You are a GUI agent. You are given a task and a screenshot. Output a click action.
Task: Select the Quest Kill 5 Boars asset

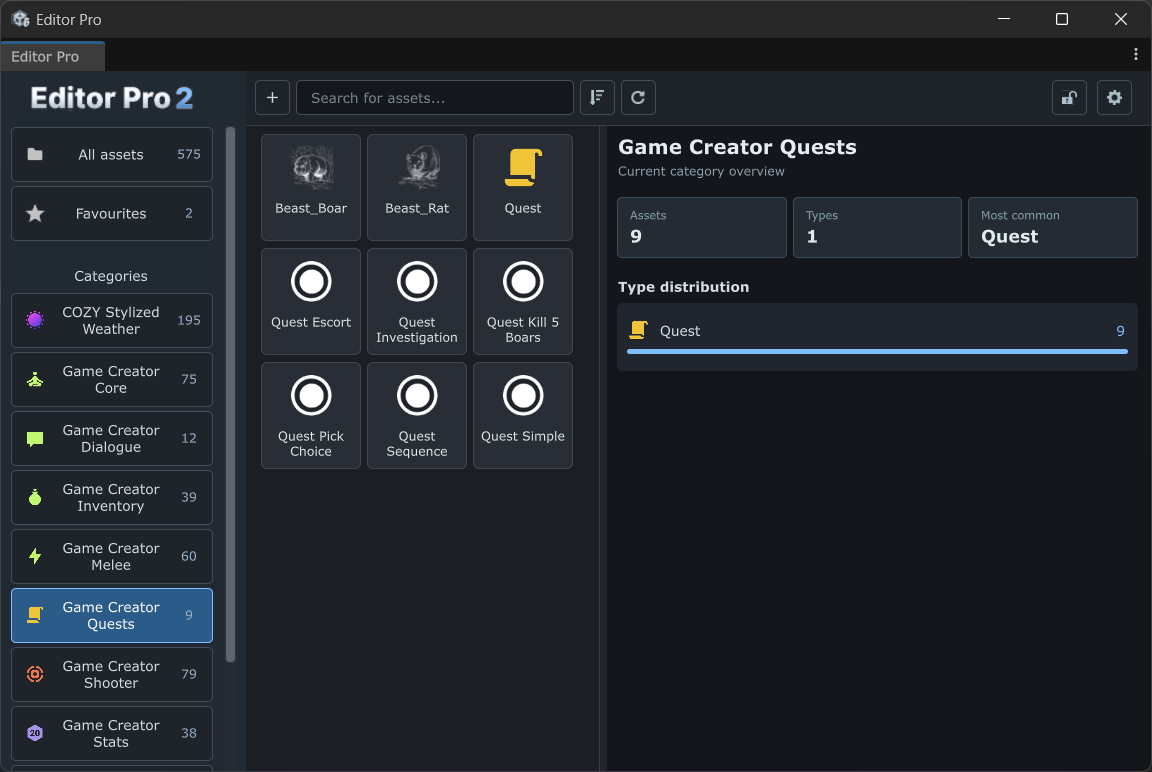(522, 301)
